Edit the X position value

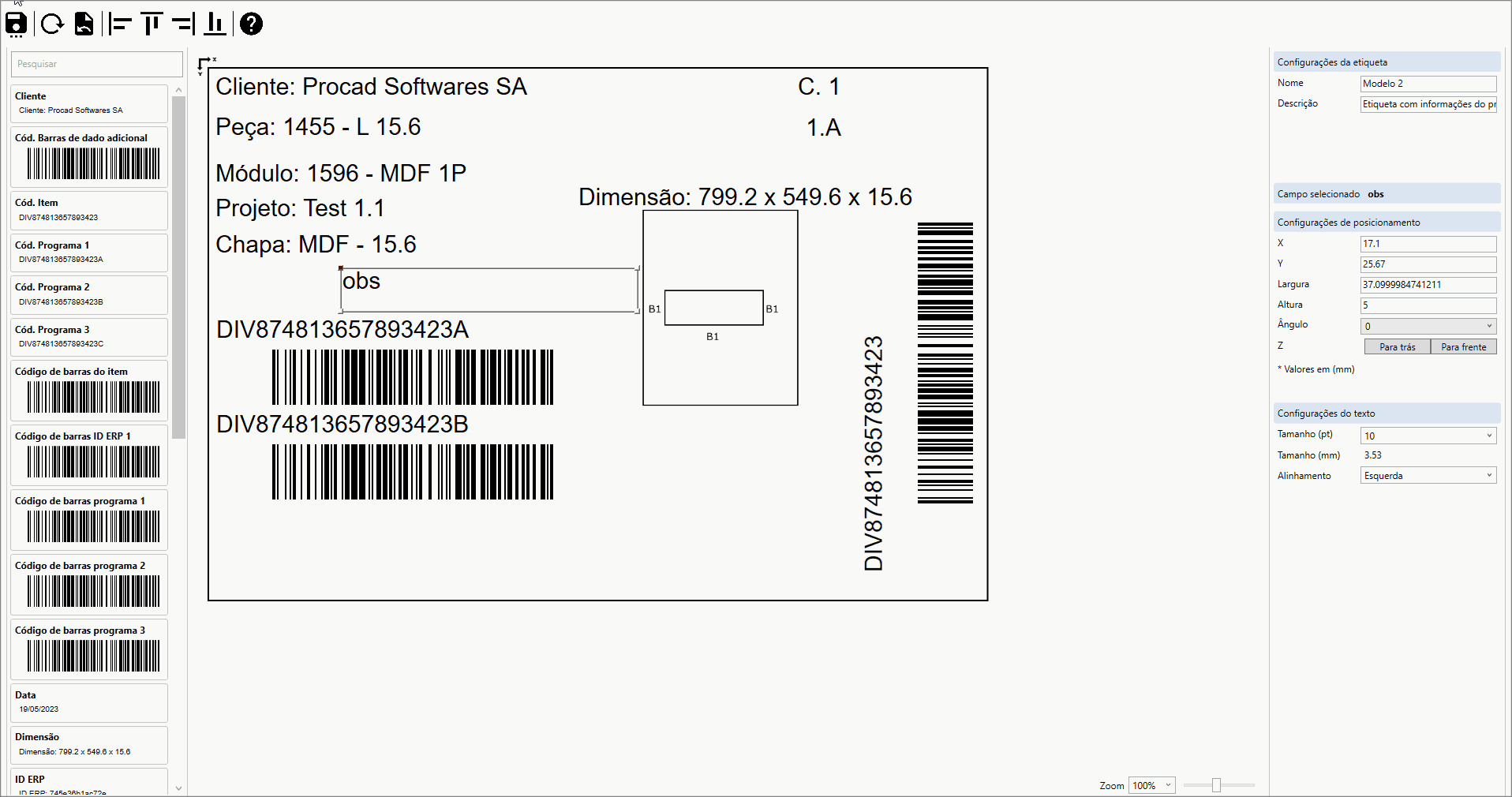coord(1428,244)
